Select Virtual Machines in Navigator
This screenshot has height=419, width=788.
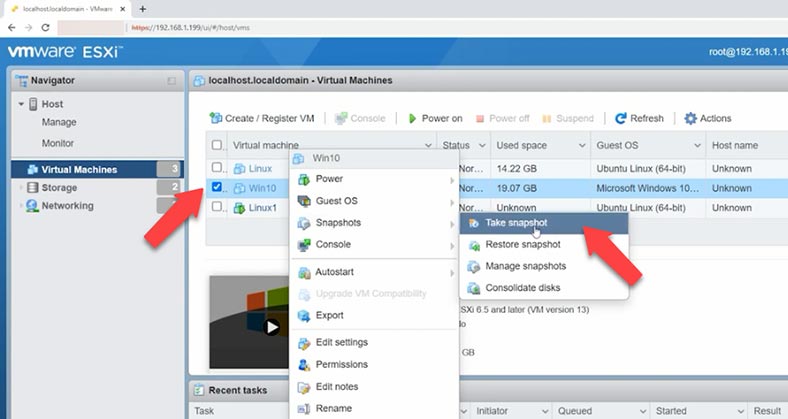coord(97,169)
